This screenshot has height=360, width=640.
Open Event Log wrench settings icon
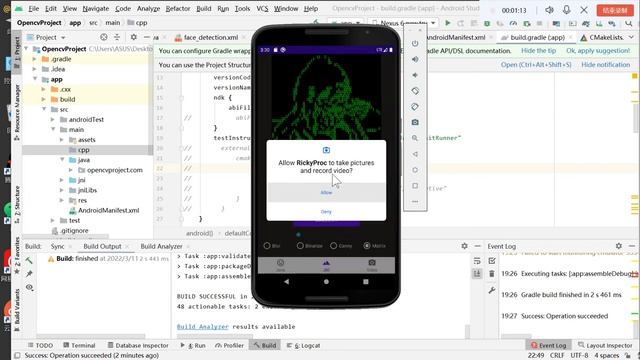coord(492,290)
